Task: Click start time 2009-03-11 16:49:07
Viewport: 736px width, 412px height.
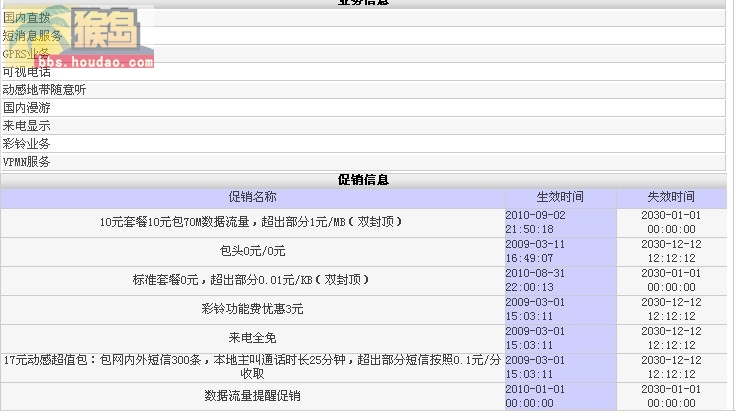Action: pos(560,251)
